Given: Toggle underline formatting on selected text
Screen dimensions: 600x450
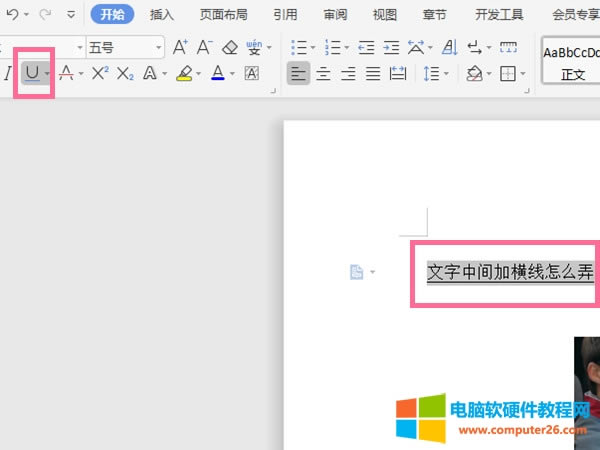Looking at the screenshot, I should (32, 73).
